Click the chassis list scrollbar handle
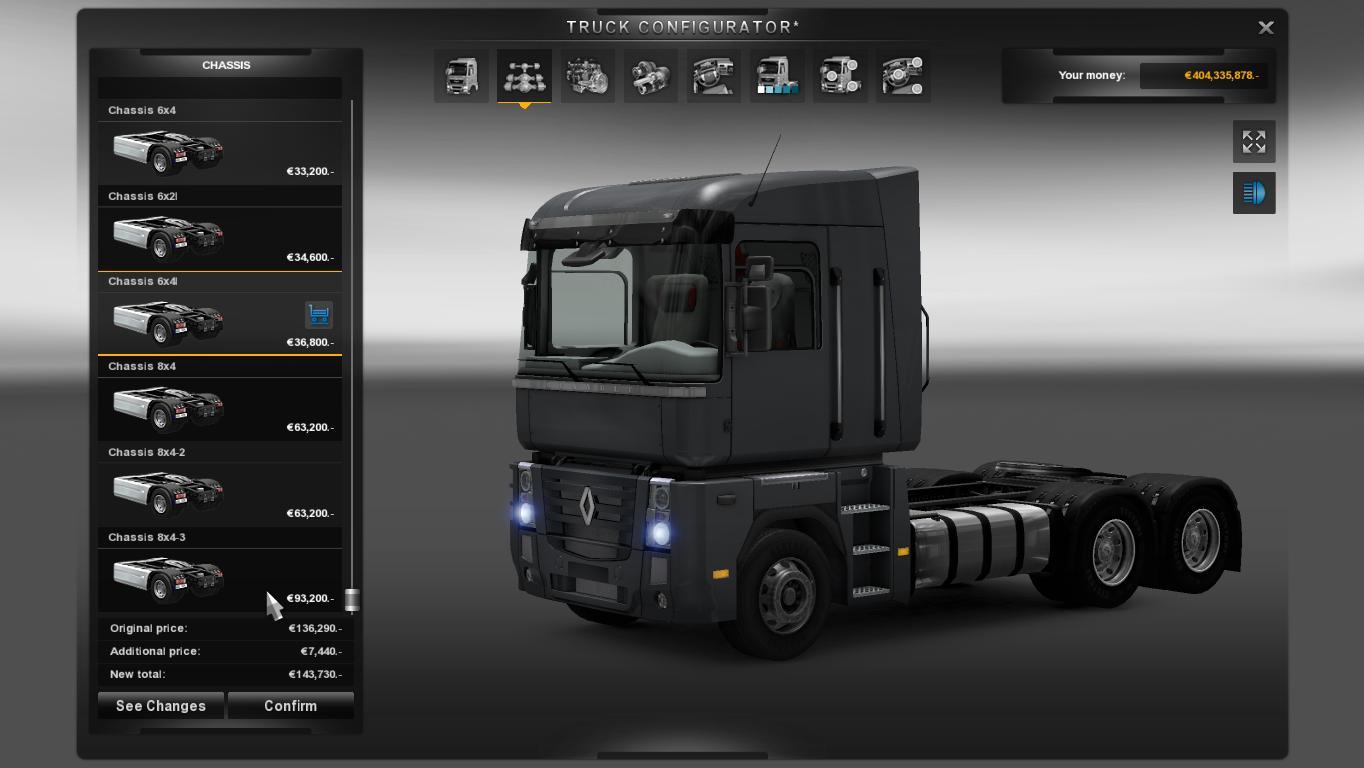 (352, 600)
